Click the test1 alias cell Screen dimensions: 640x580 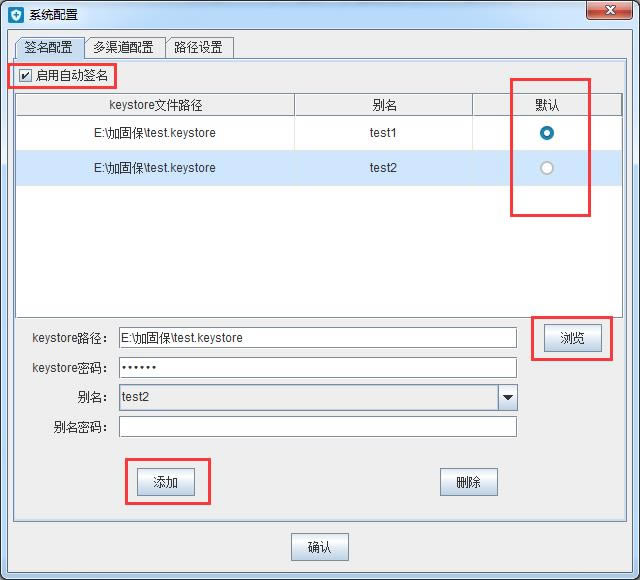pyautogui.click(x=383, y=133)
